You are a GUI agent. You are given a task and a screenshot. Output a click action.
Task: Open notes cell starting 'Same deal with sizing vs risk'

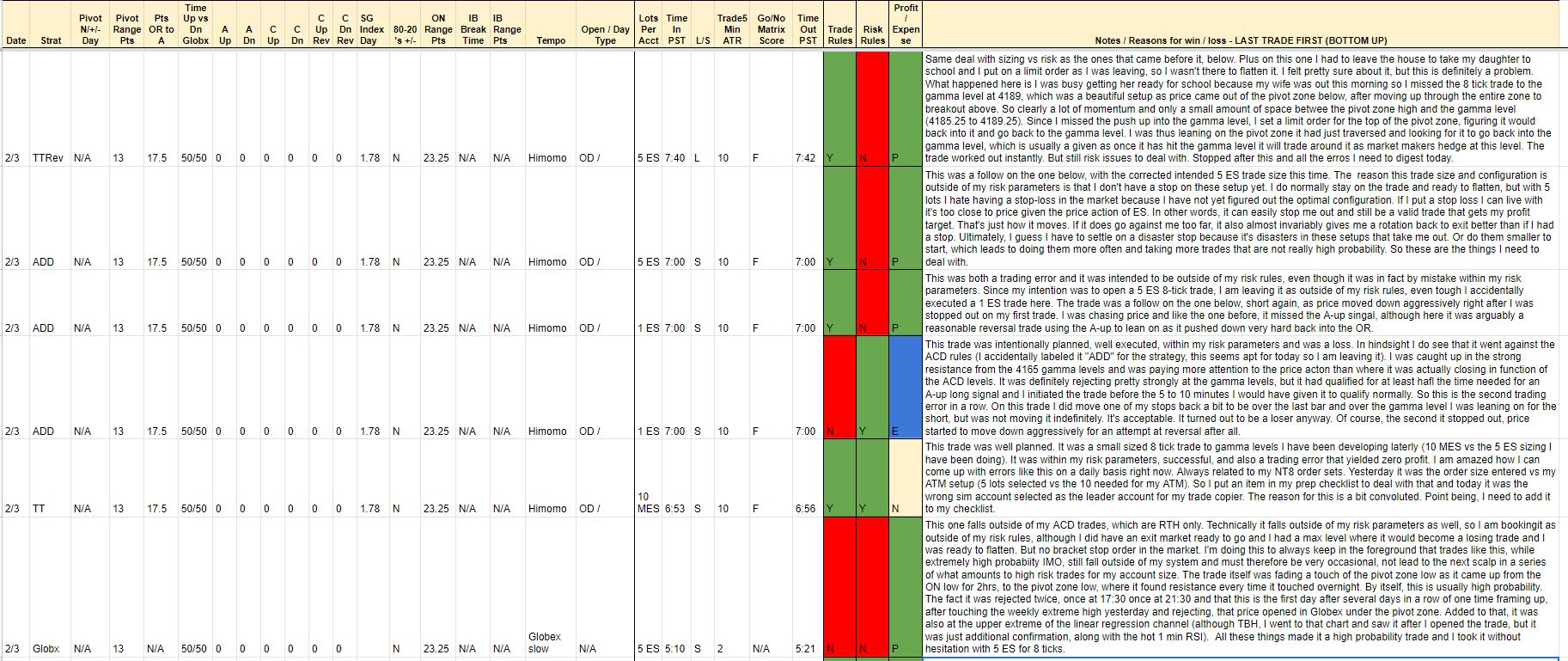coord(1242,109)
